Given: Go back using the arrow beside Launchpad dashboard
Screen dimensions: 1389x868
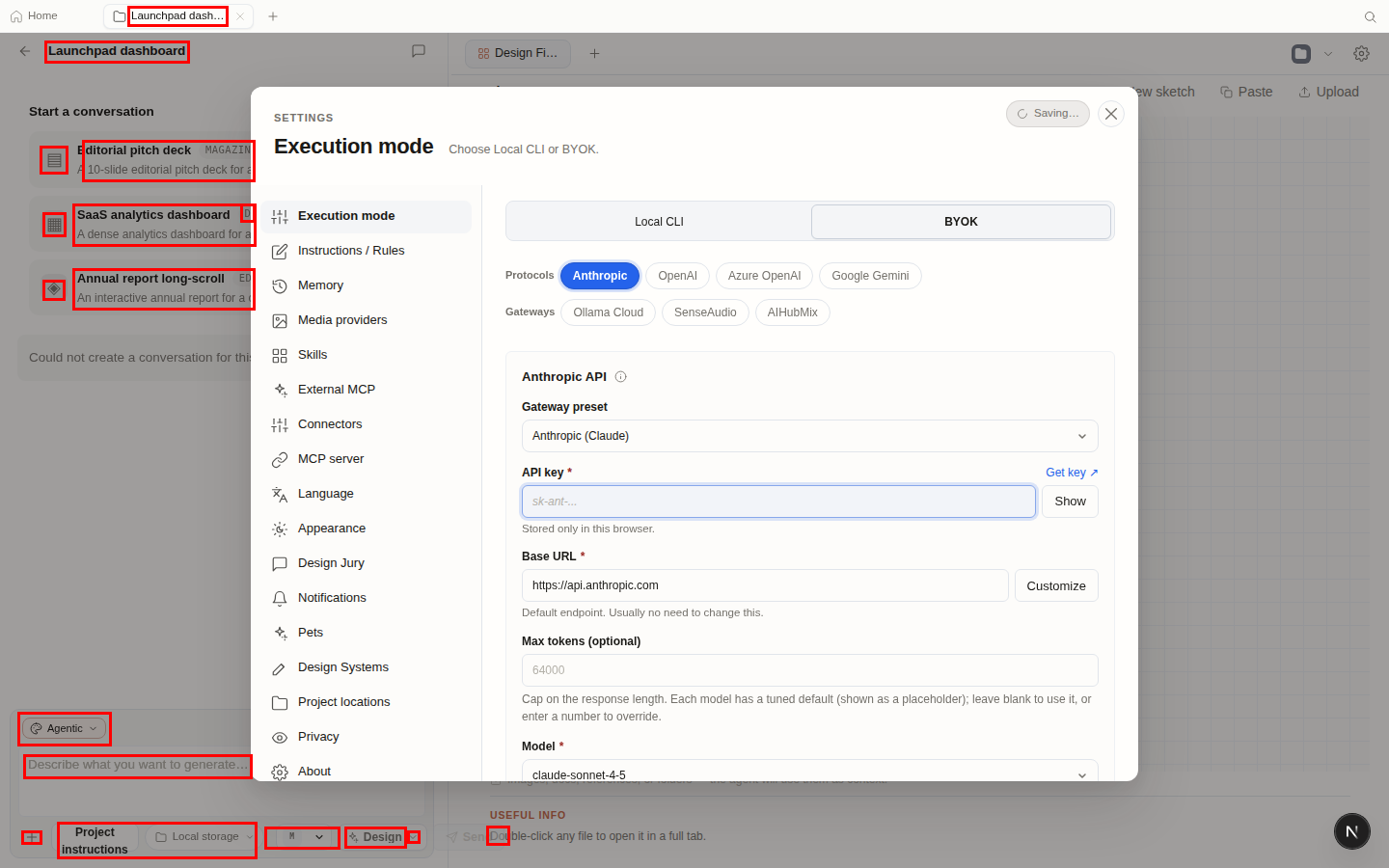Looking at the screenshot, I should pos(25,51).
